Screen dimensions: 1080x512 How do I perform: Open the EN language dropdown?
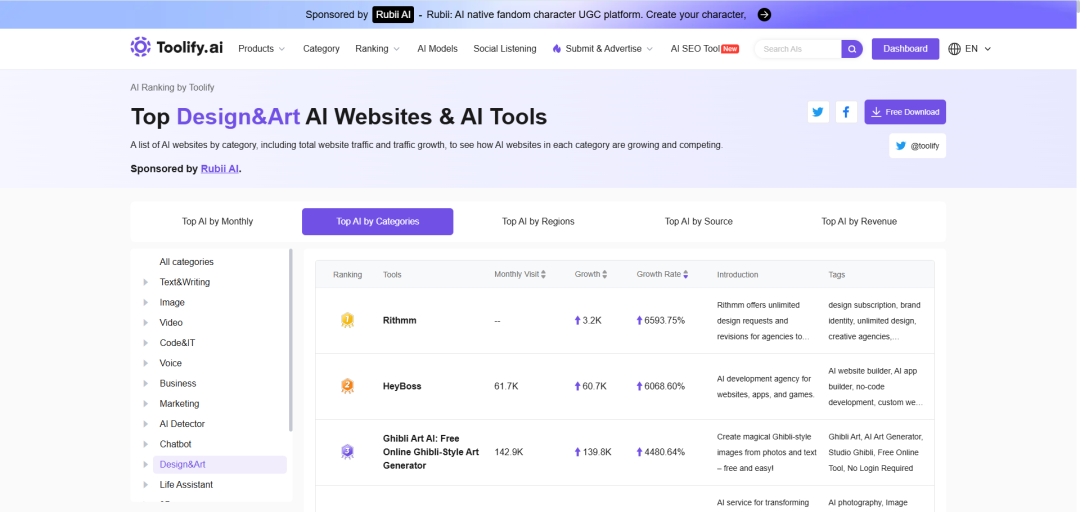click(x=978, y=49)
